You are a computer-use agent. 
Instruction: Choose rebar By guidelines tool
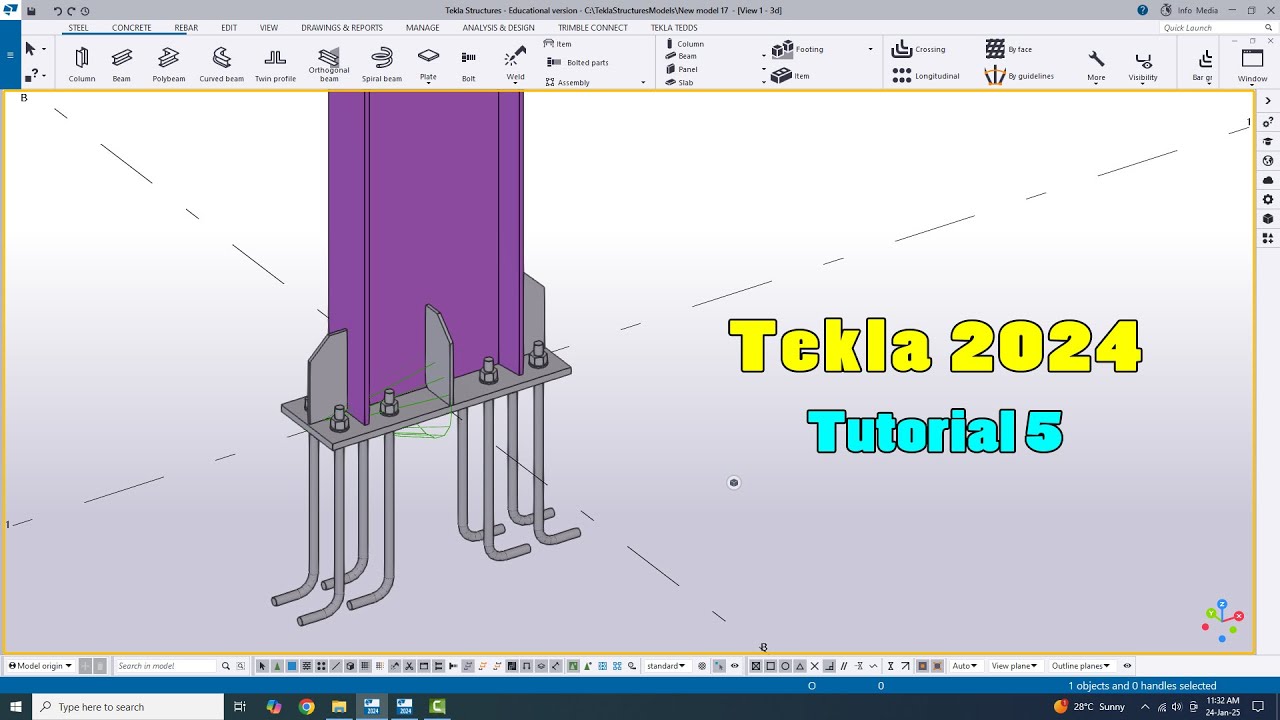(1019, 75)
